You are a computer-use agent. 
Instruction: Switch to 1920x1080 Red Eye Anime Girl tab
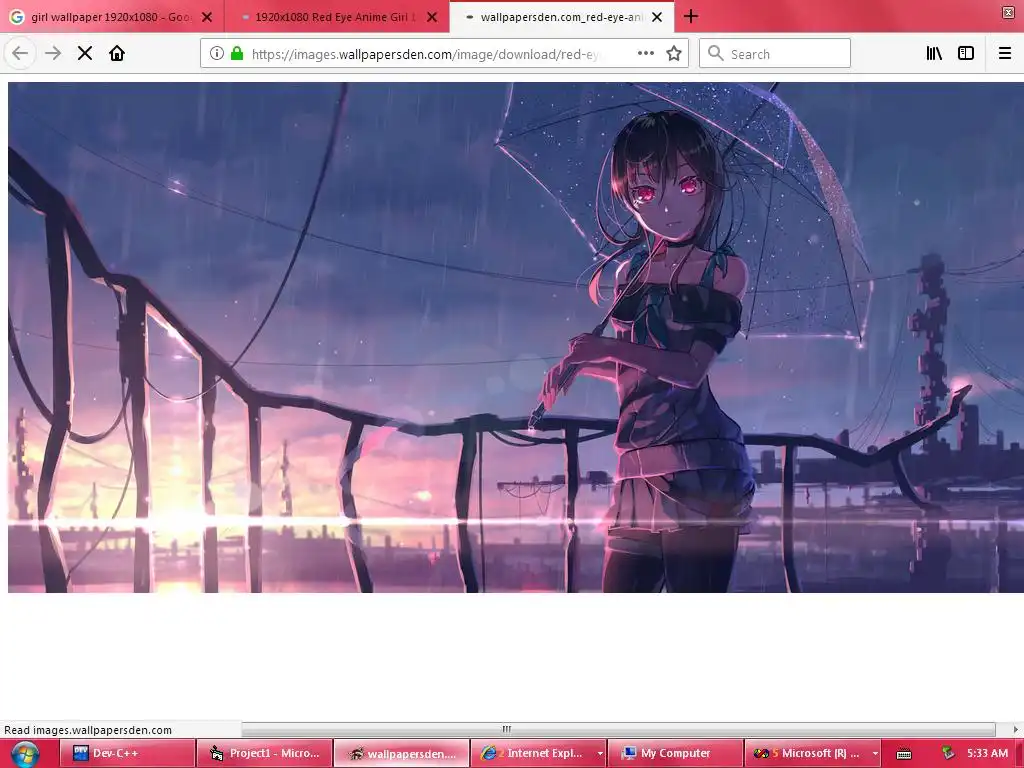coord(337,16)
